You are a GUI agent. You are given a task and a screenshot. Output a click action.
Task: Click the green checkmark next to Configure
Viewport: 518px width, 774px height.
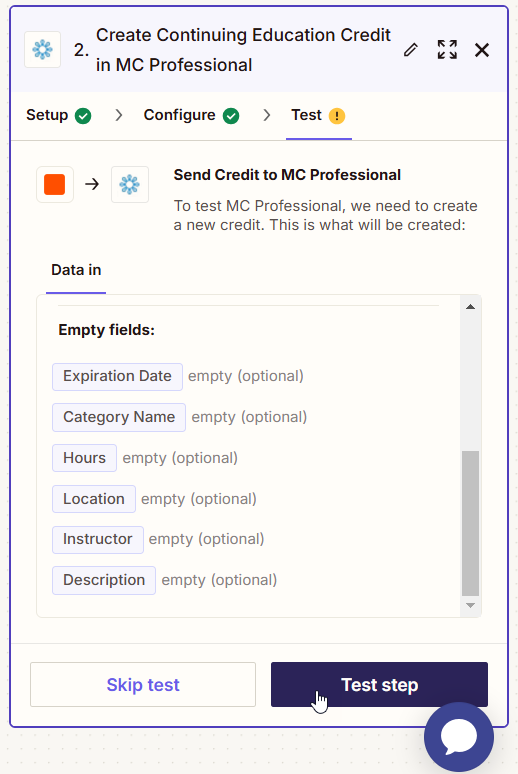[231, 116]
